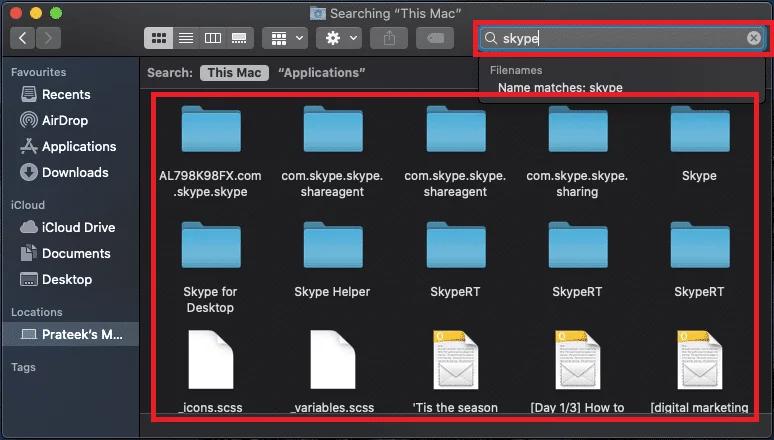Click the Favourites sidebar heading

click(39, 72)
